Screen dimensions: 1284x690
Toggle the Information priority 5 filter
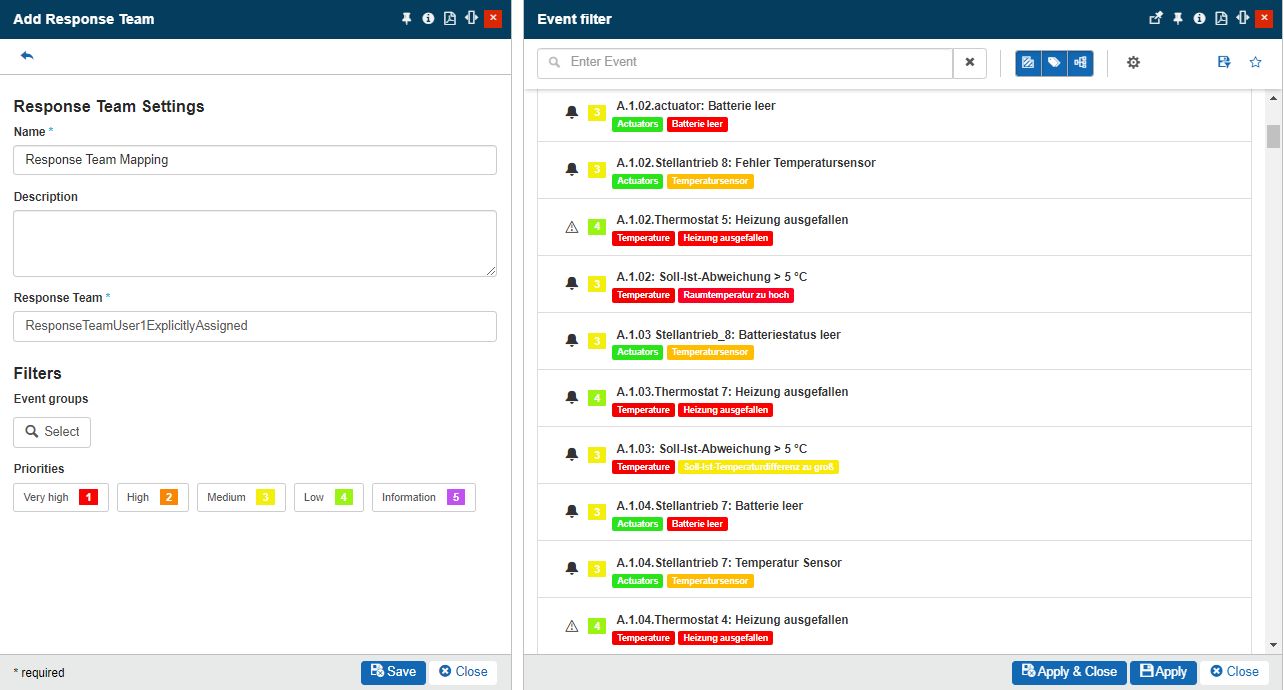click(x=423, y=498)
